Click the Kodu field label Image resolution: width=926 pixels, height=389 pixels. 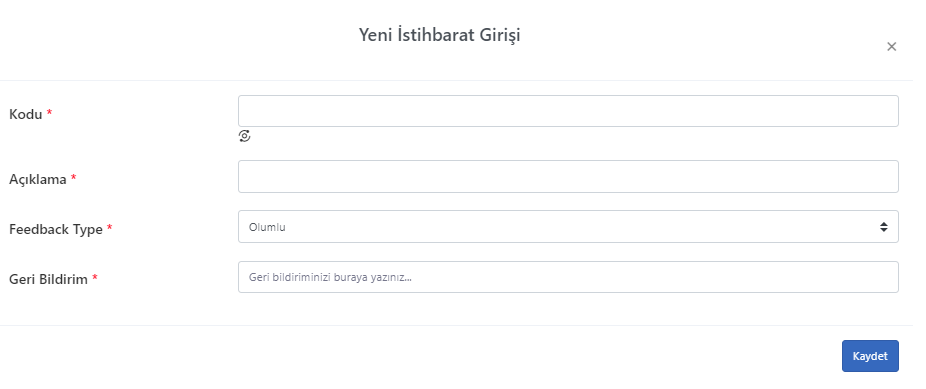25,115
